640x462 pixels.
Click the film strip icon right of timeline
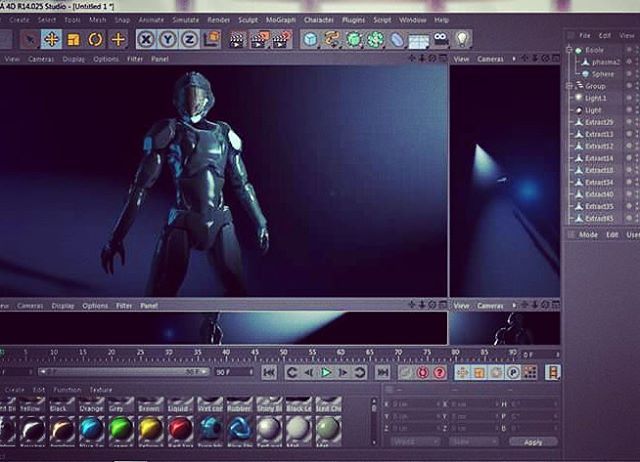click(x=553, y=372)
